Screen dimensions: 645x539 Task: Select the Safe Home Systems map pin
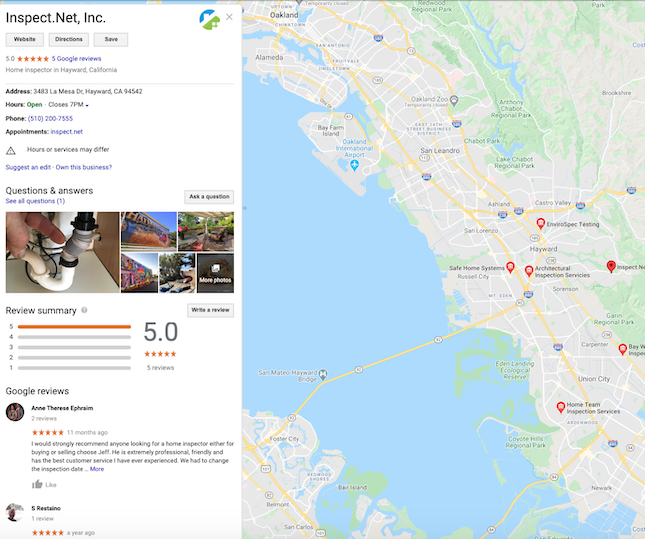pos(510,267)
